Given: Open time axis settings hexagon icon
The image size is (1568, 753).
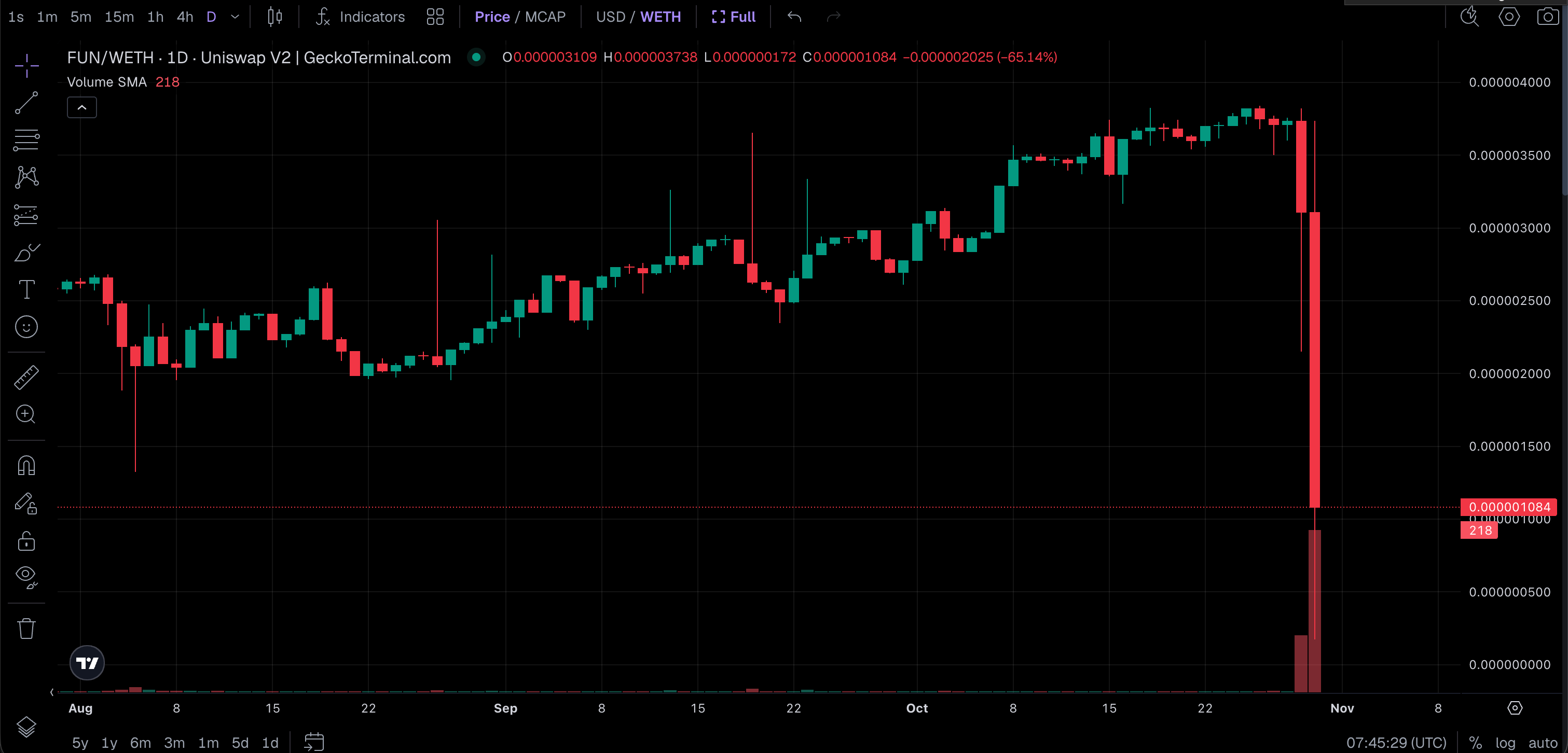Looking at the screenshot, I should tap(1515, 708).
